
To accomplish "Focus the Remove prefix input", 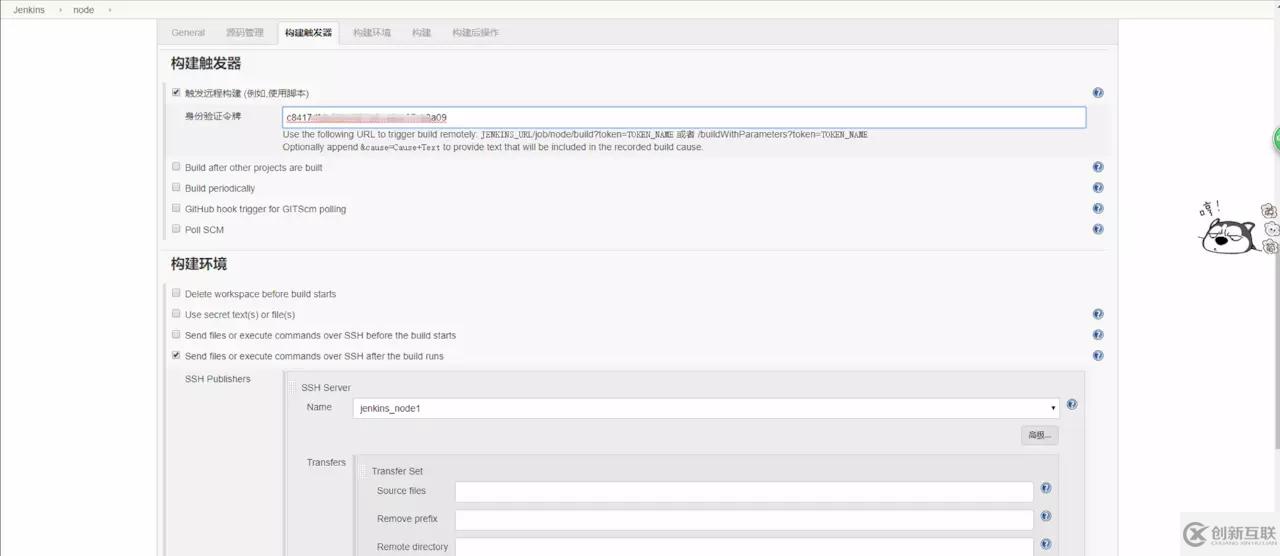I will tap(744, 520).
